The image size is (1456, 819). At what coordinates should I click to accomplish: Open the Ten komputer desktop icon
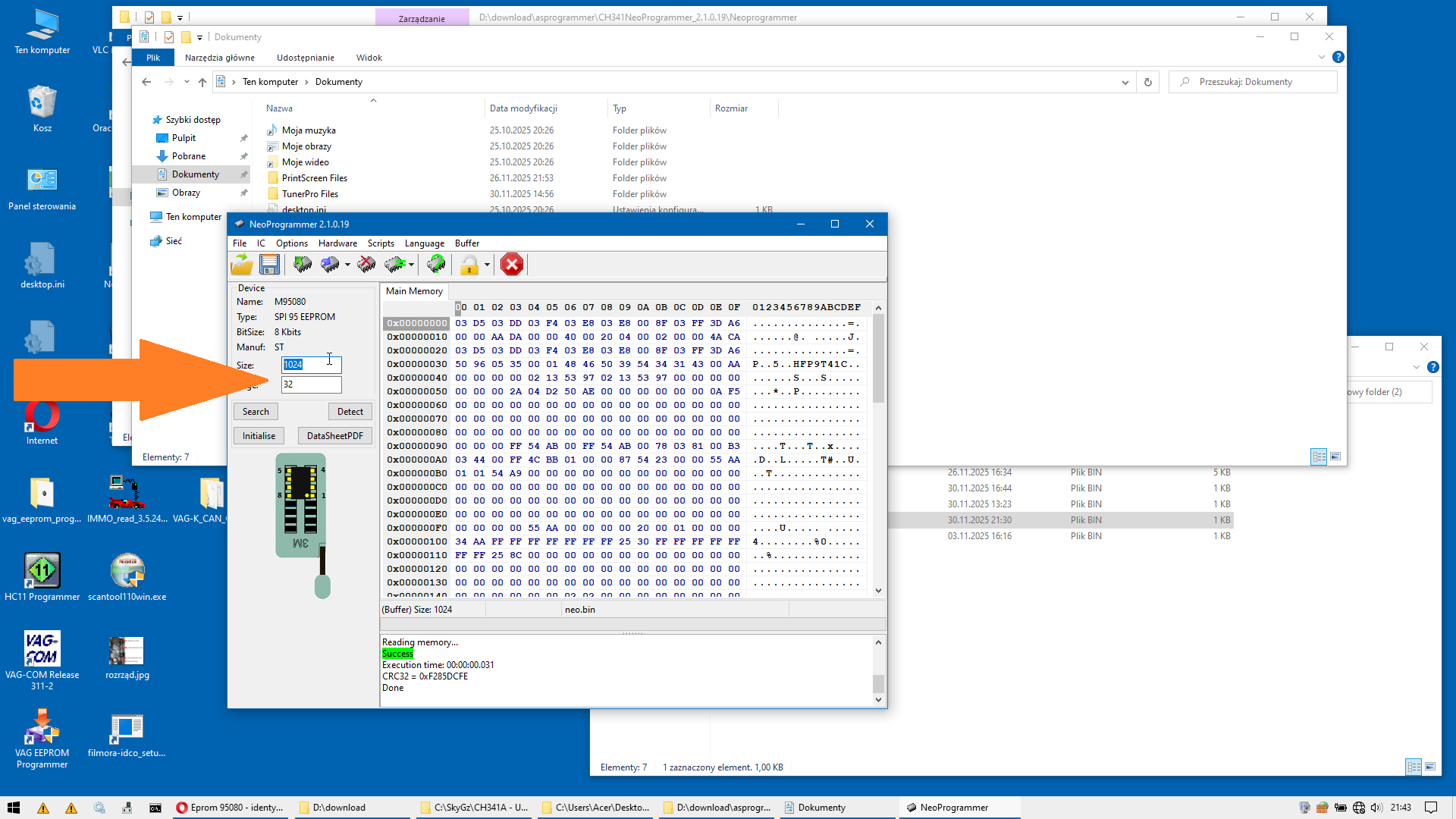[x=42, y=32]
